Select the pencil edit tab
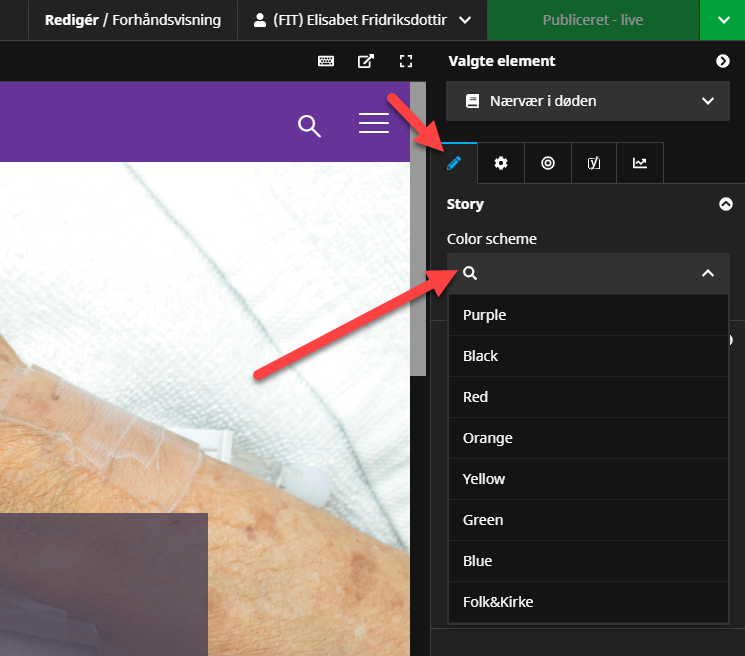 tap(454, 163)
